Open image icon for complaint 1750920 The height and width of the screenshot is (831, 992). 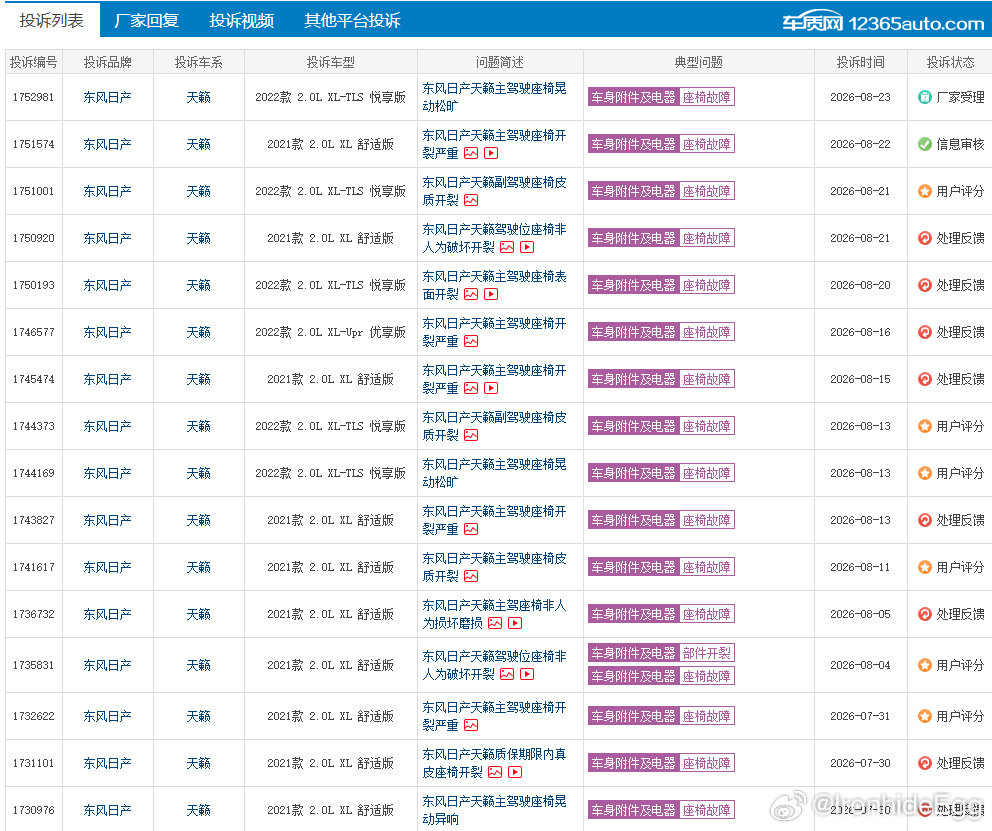coord(507,247)
